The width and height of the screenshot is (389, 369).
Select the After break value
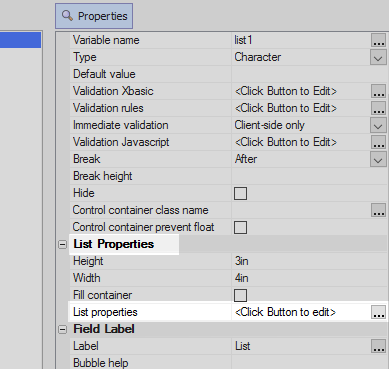click(x=246, y=159)
